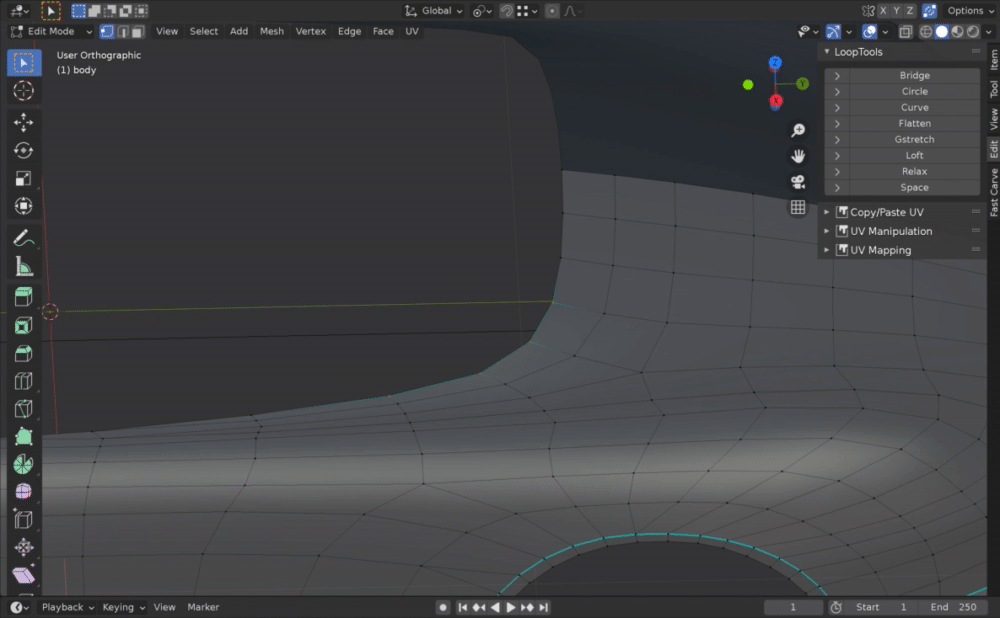Switch to the Fast Carve sidebar tab
The width and height of the screenshot is (1000, 618).
pos(993,193)
